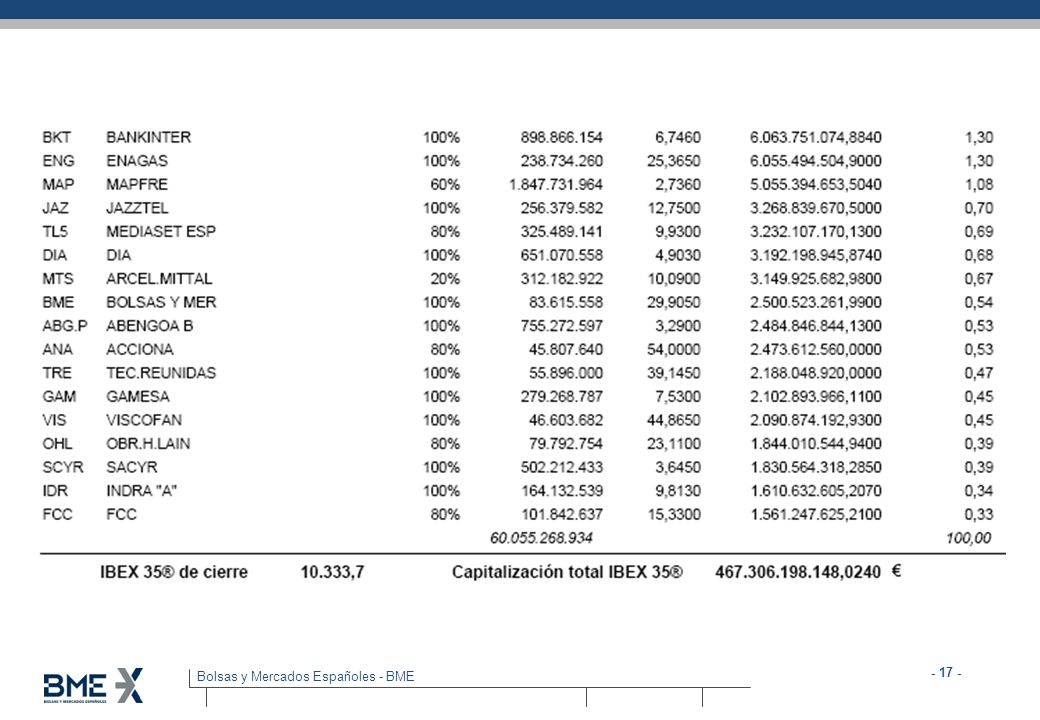Image resolution: width=1040 pixels, height=720 pixels.
Task: Select total weight 100,00
Action: [969, 538]
